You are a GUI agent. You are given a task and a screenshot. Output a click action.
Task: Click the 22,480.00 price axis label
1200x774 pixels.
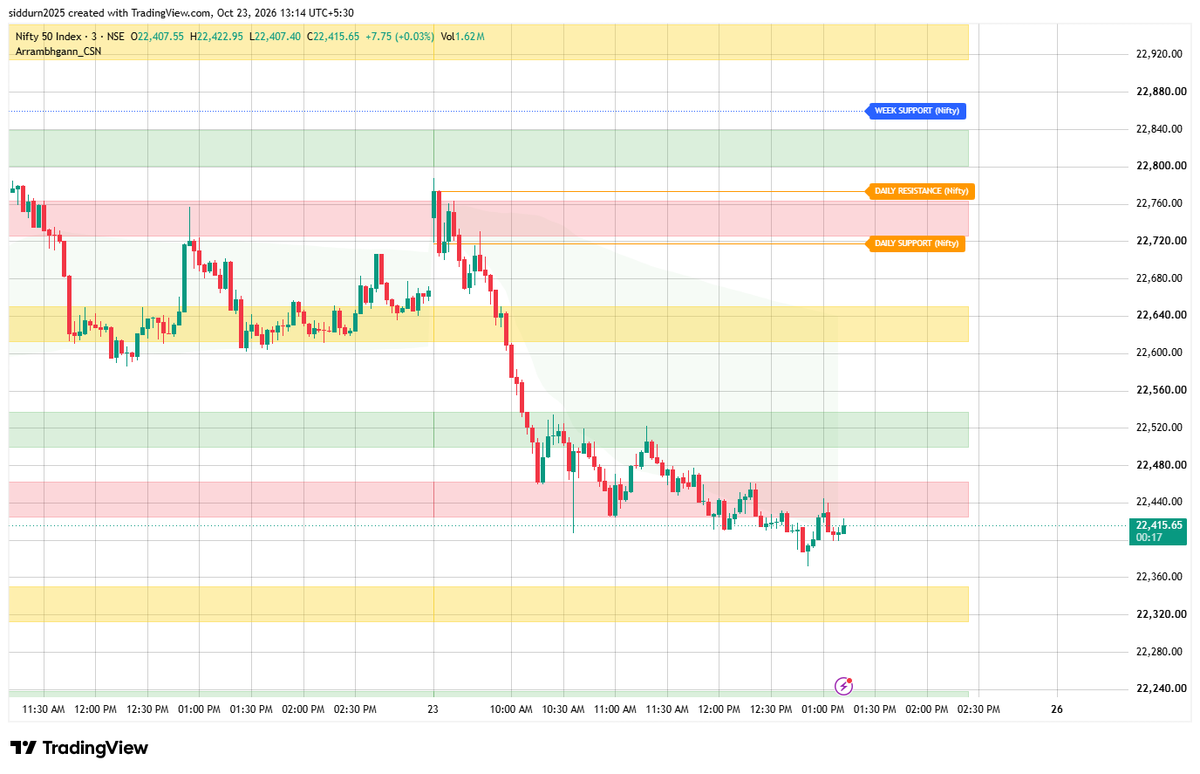1161,465
